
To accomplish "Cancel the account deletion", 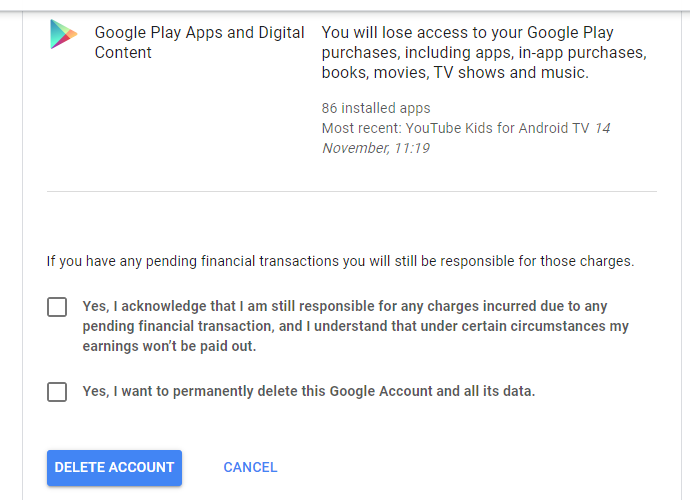I will point(250,467).
